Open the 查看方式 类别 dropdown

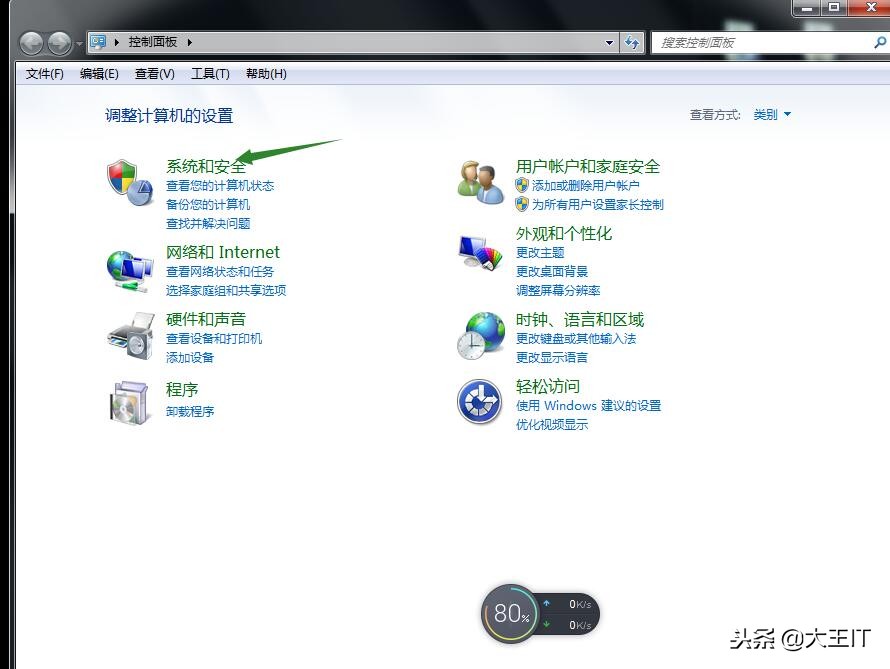(x=769, y=114)
